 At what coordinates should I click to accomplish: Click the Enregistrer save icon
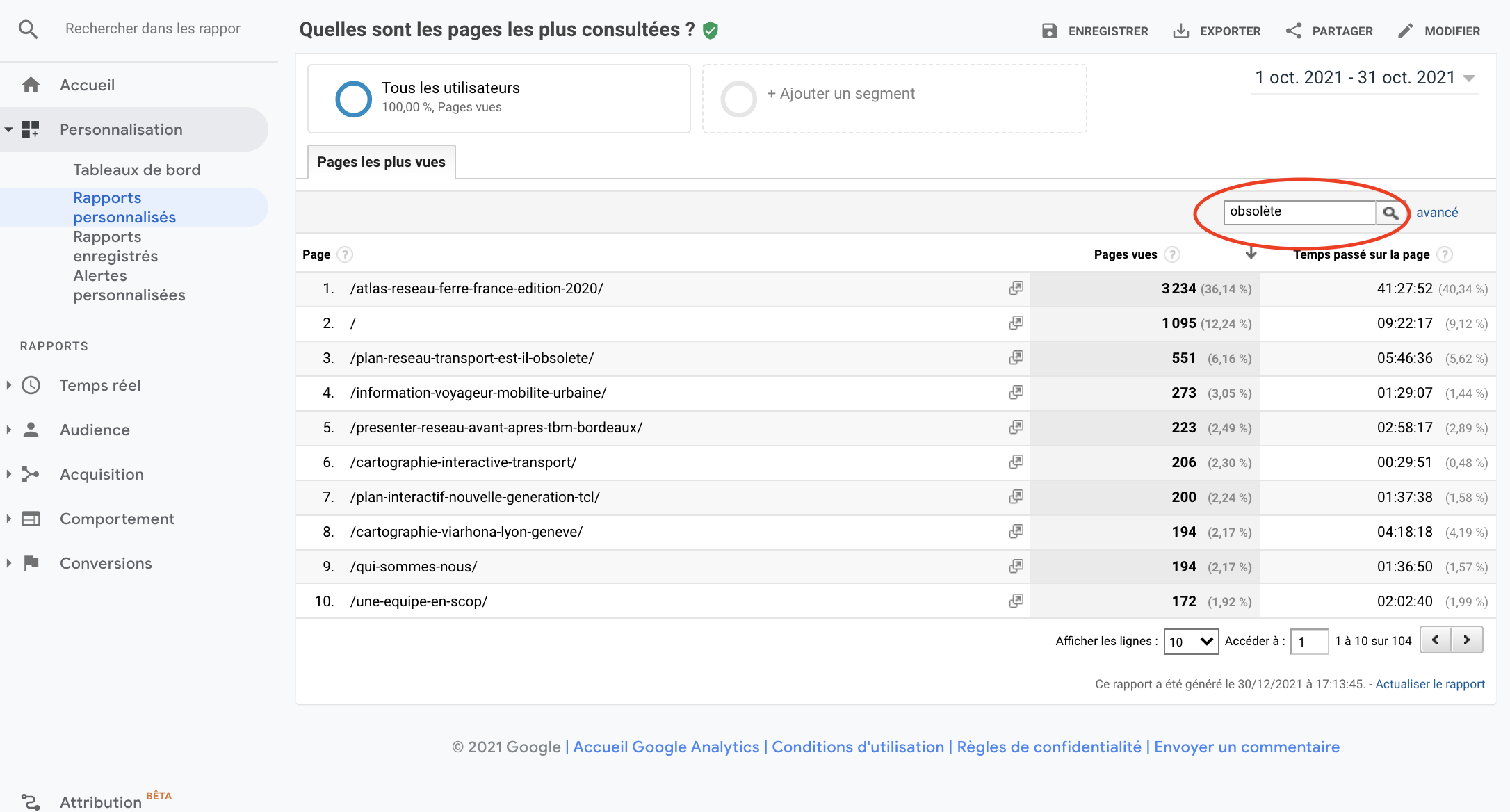pos(1049,31)
